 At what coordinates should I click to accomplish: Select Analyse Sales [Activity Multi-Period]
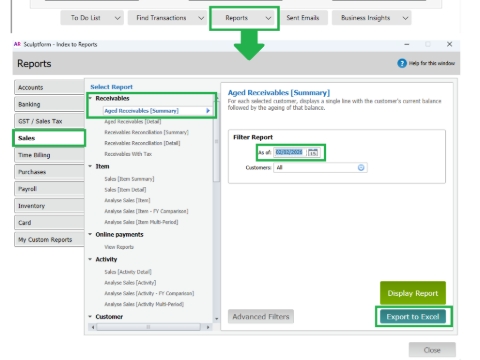(144, 304)
